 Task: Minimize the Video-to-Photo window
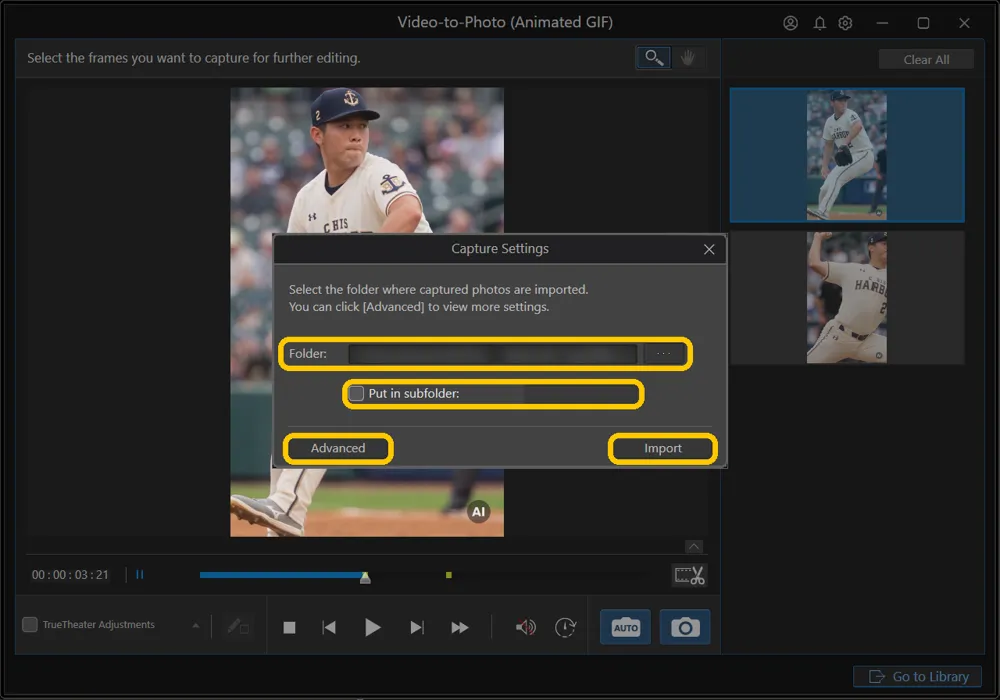click(882, 23)
